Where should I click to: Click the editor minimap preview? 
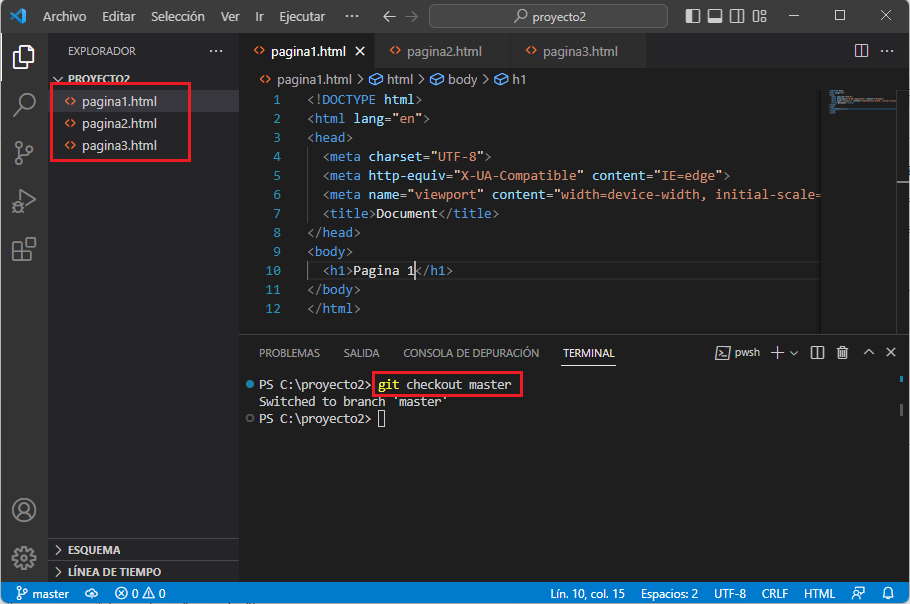(x=861, y=102)
